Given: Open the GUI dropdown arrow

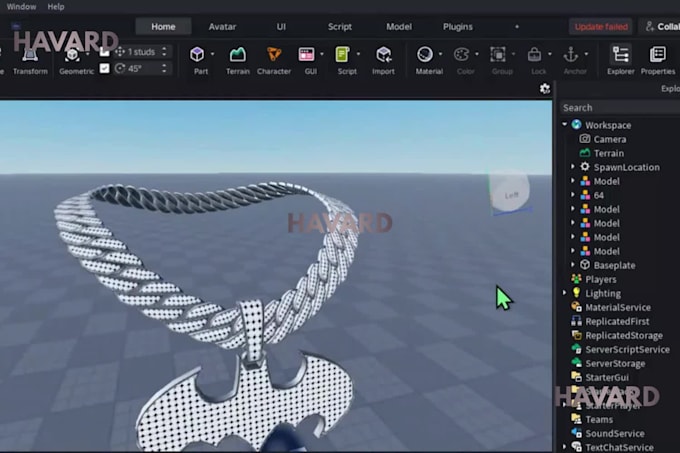Looking at the screenshot, I should coord(322,54).
